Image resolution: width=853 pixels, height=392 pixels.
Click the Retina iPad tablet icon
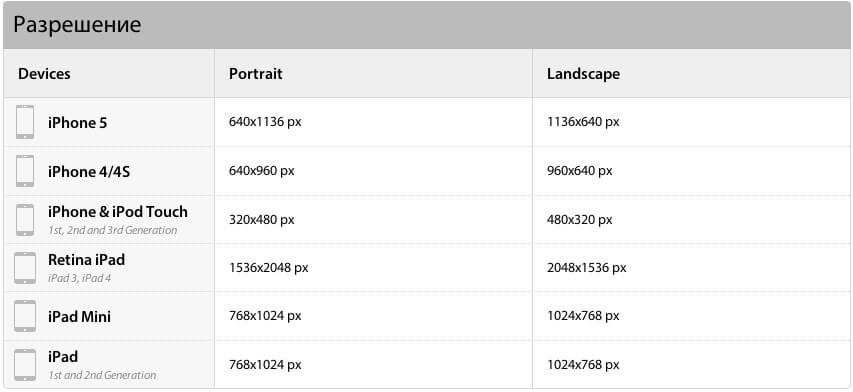coord(25,268)
